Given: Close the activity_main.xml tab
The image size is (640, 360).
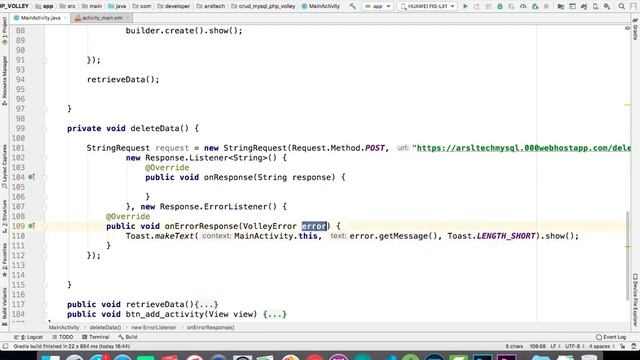Looking at the screenshot, I should click(127, 18).
